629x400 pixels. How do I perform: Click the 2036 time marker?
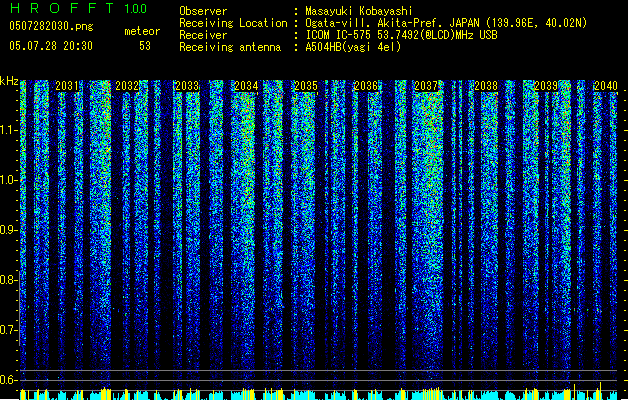coord(366,86)
